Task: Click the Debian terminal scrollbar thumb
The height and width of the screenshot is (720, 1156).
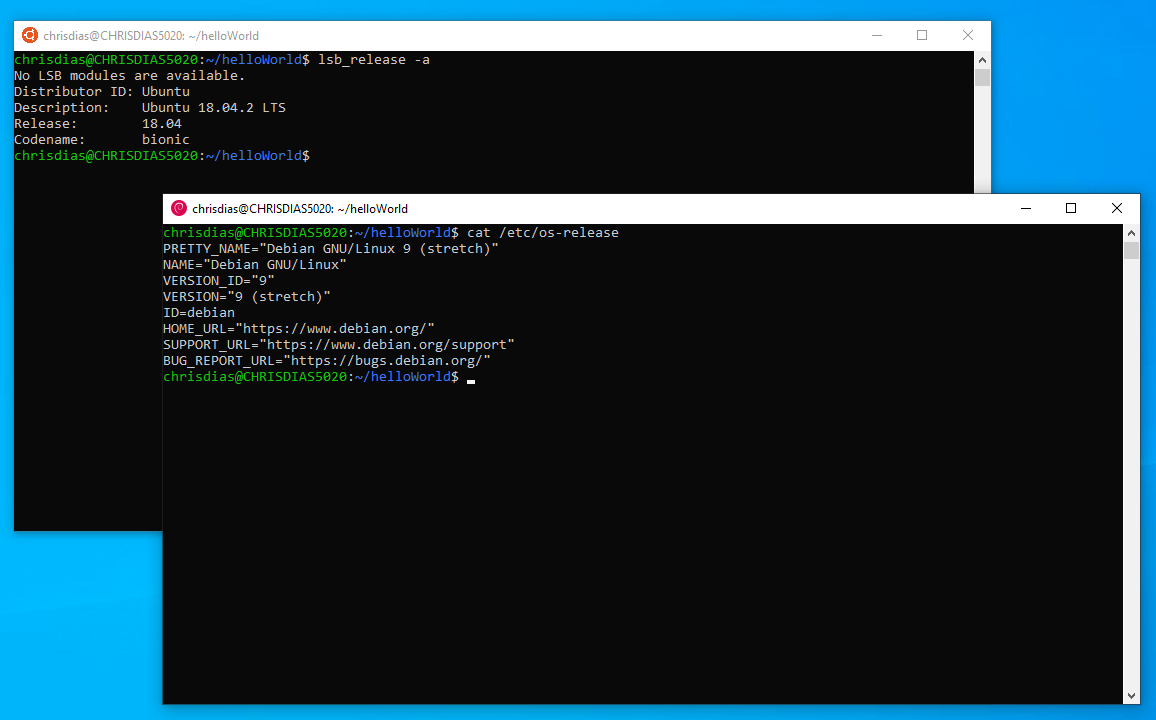Action: 1131,250
